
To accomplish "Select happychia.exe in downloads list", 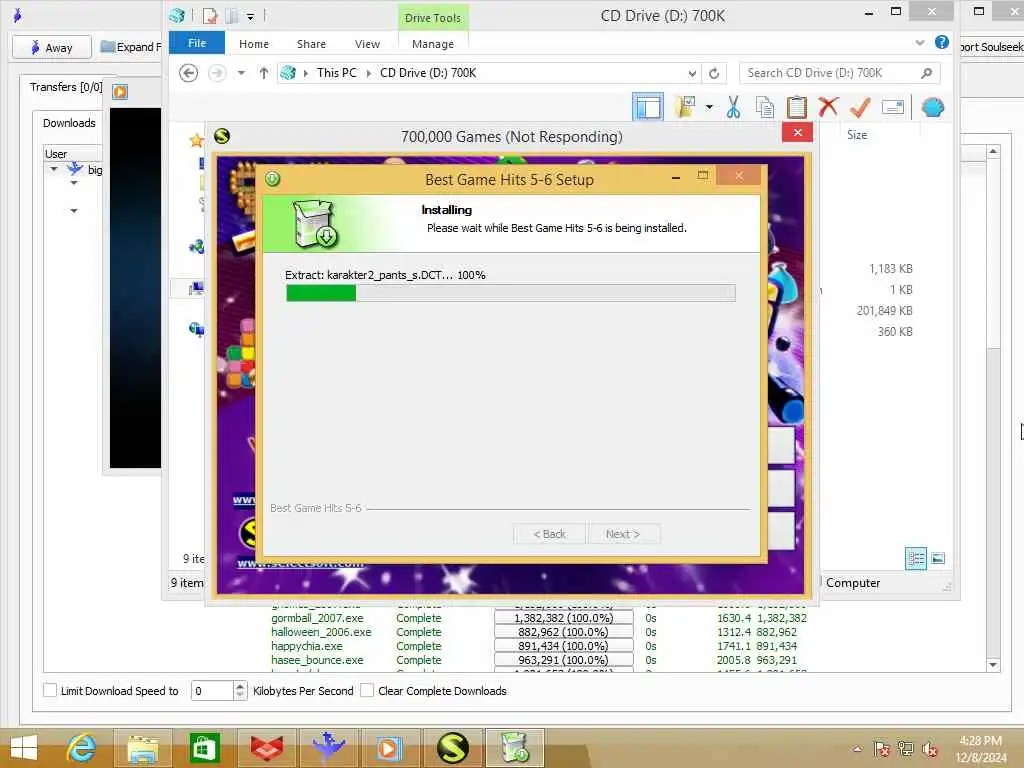I will [x=307, y=646].
